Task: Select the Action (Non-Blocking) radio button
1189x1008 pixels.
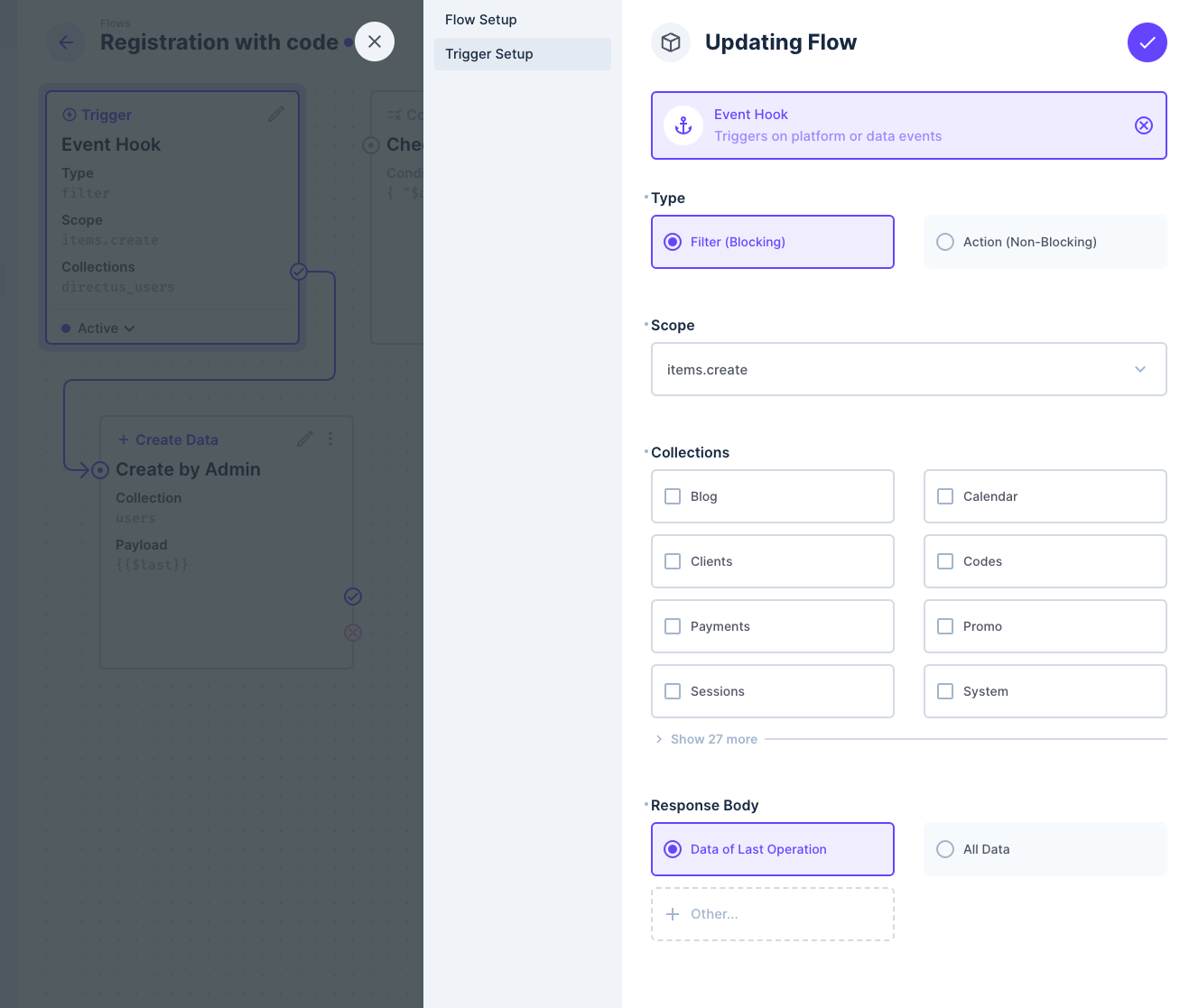Action: coord(944,242)
